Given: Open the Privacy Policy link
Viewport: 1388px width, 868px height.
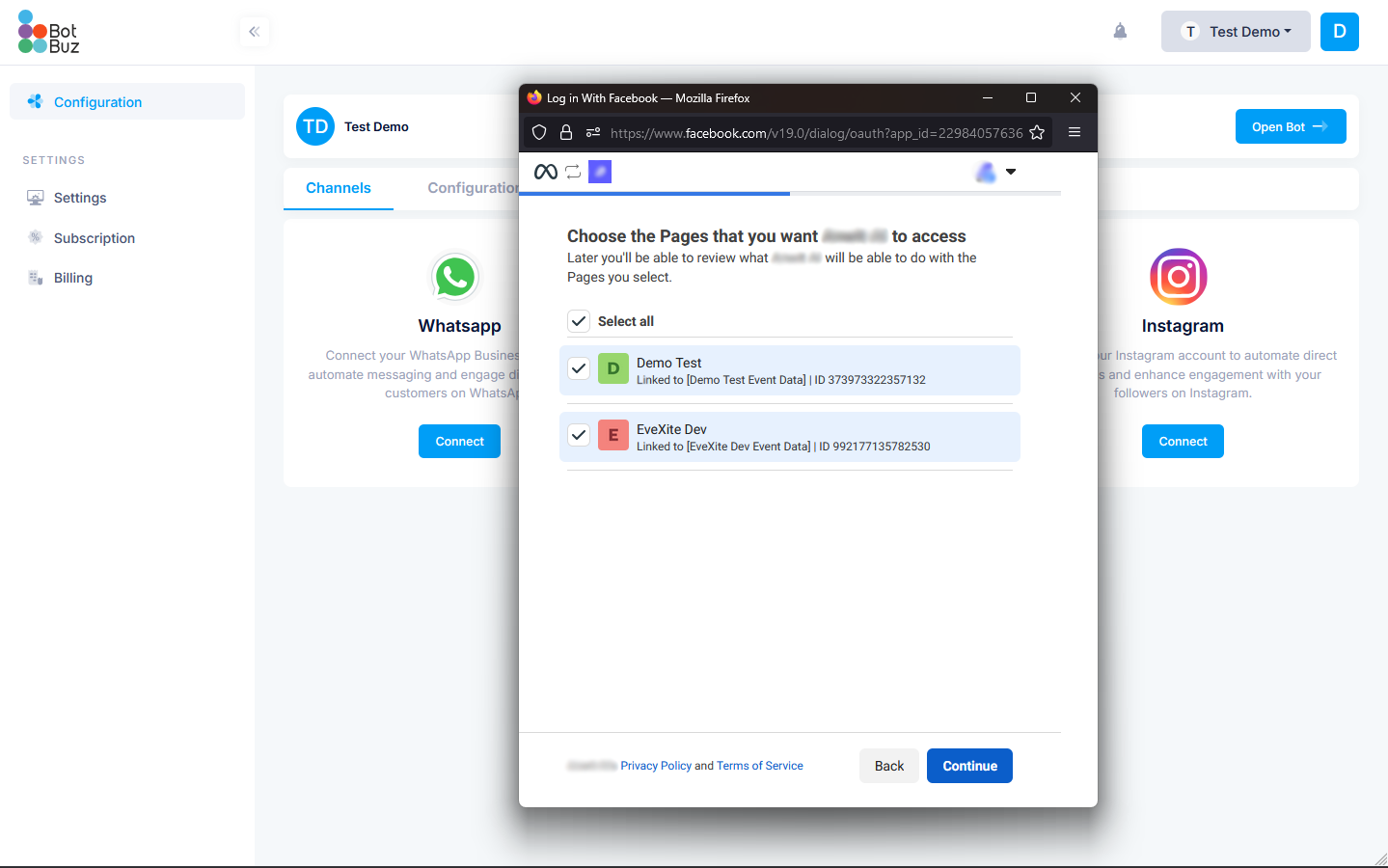Looking at the screenshot, I should [x=656, y=766].
